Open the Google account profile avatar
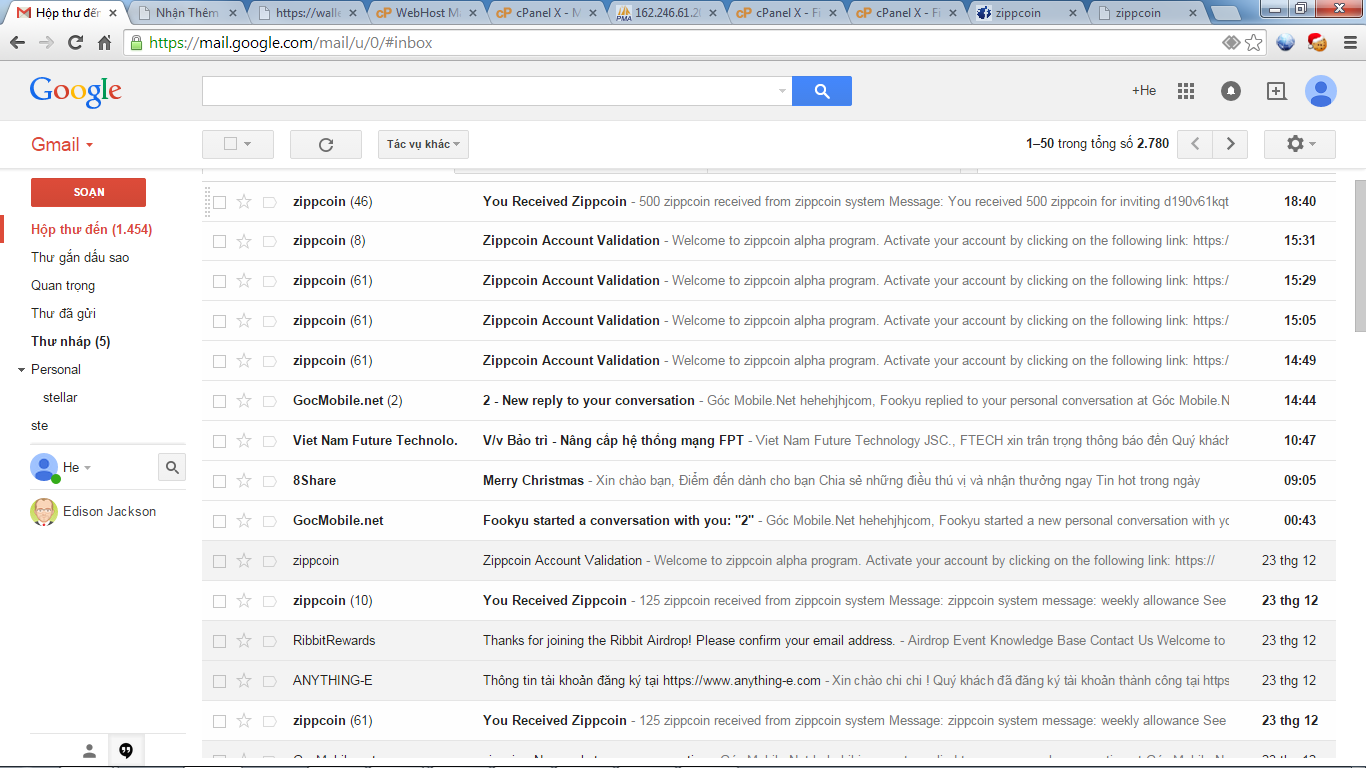Screen dimensions: 1366x768 point(1321,91)
